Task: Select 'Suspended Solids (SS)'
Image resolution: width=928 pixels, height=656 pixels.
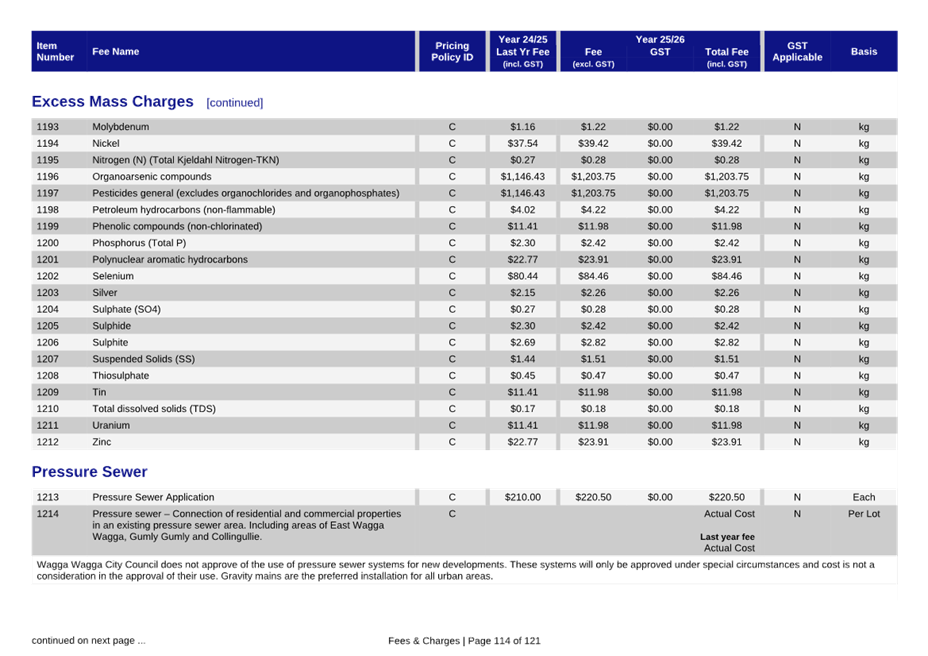Action: pos(144,359)
